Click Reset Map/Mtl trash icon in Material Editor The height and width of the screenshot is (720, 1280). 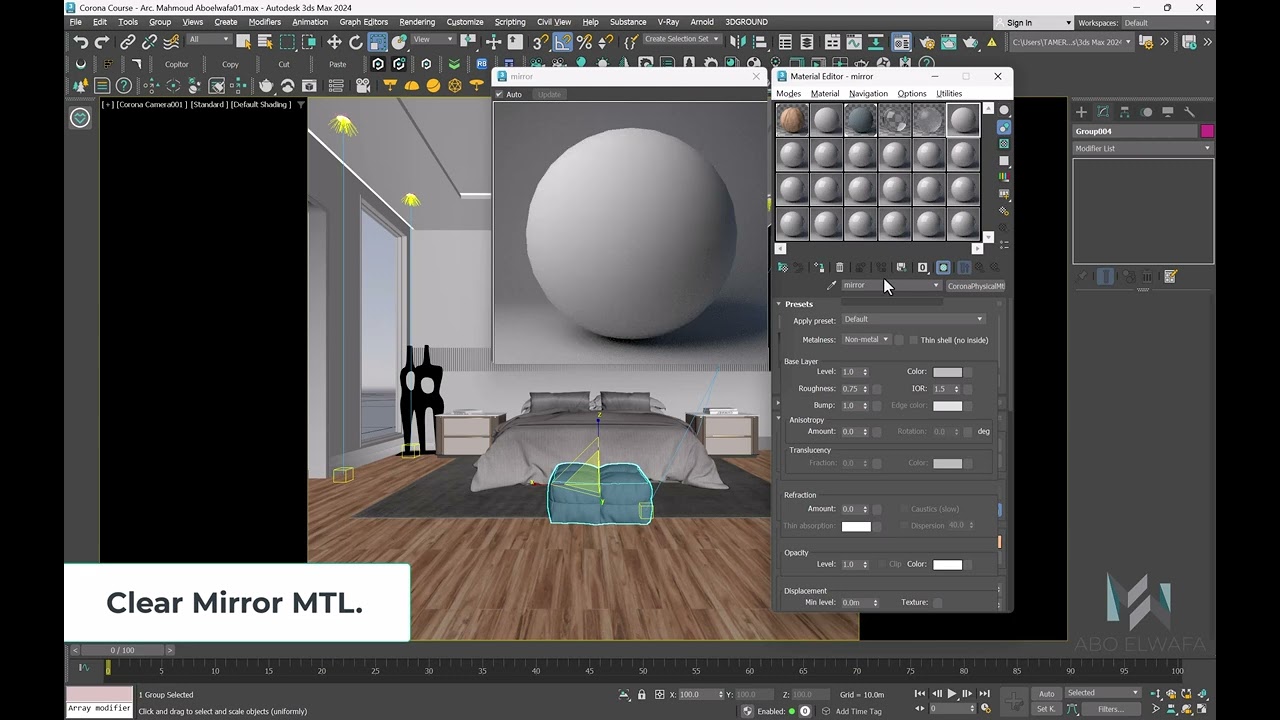click(x=840, y=267)
